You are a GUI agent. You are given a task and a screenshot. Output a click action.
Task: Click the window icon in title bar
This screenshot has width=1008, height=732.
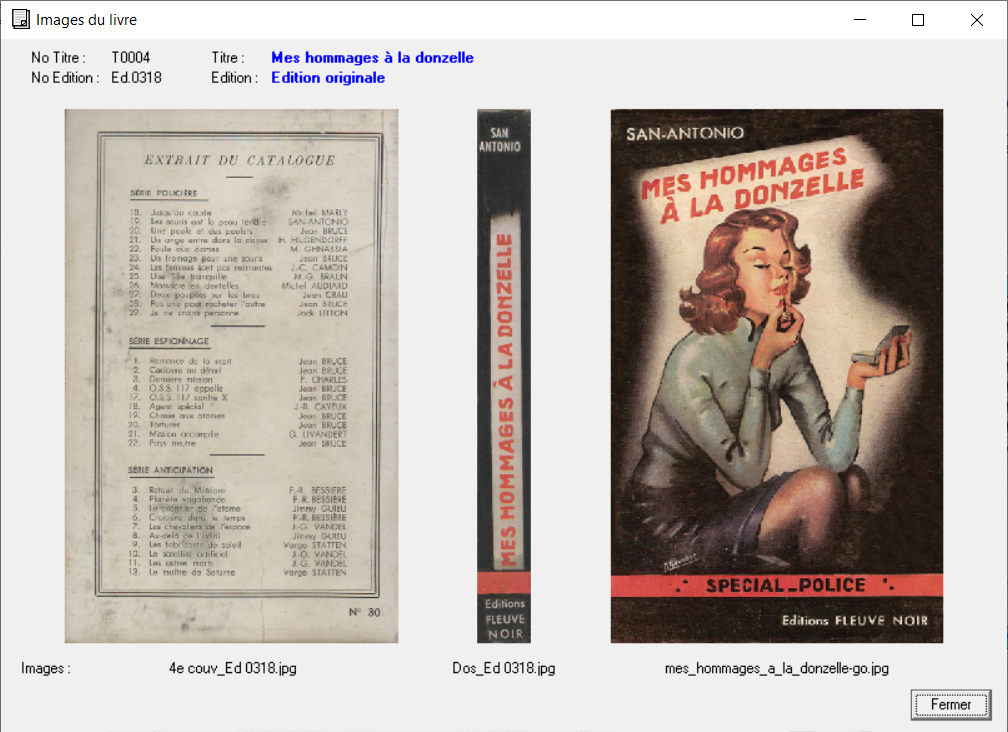tap(21, 19)
